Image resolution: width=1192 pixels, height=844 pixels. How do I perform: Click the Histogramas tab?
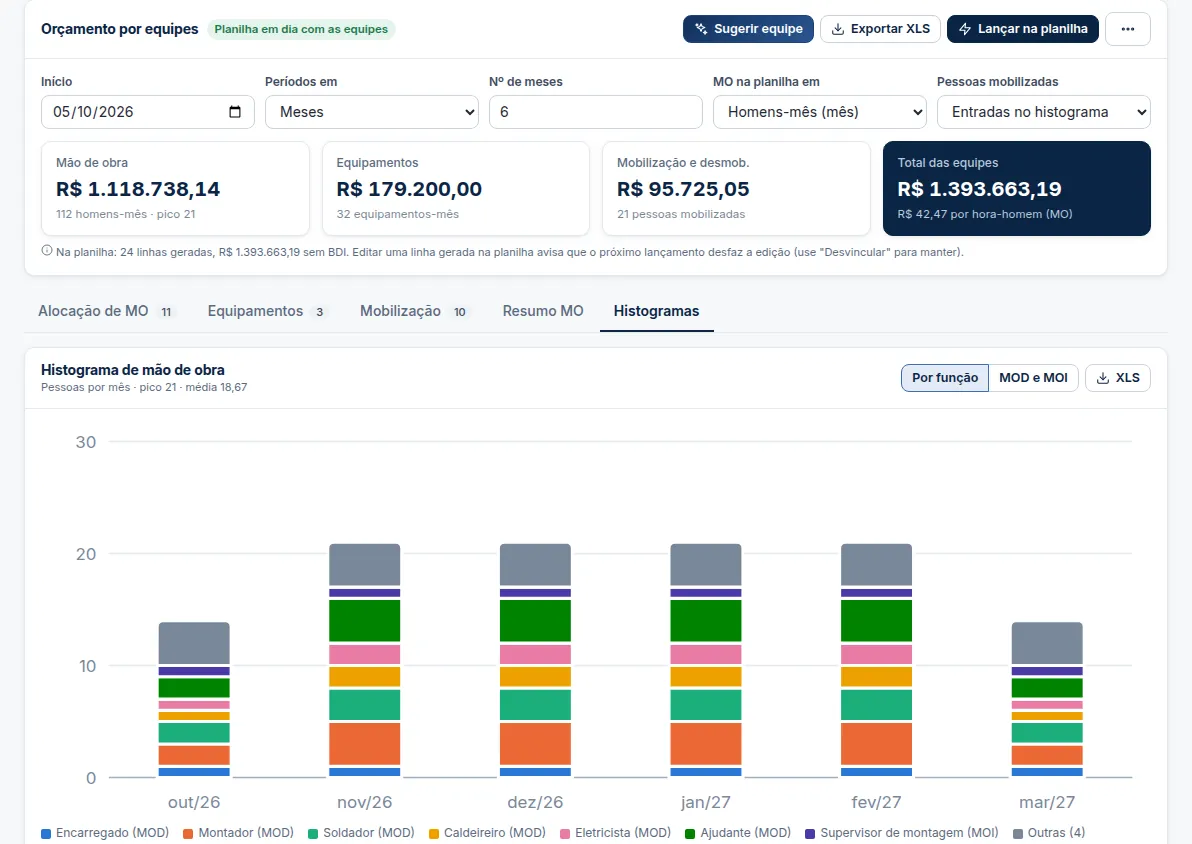tap(656, 311)
